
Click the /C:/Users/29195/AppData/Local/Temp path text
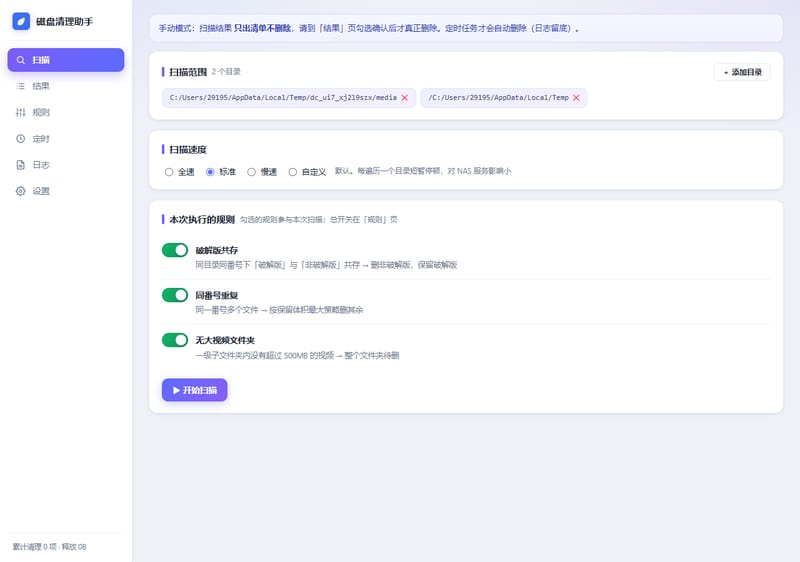click(x=498, y=98)
